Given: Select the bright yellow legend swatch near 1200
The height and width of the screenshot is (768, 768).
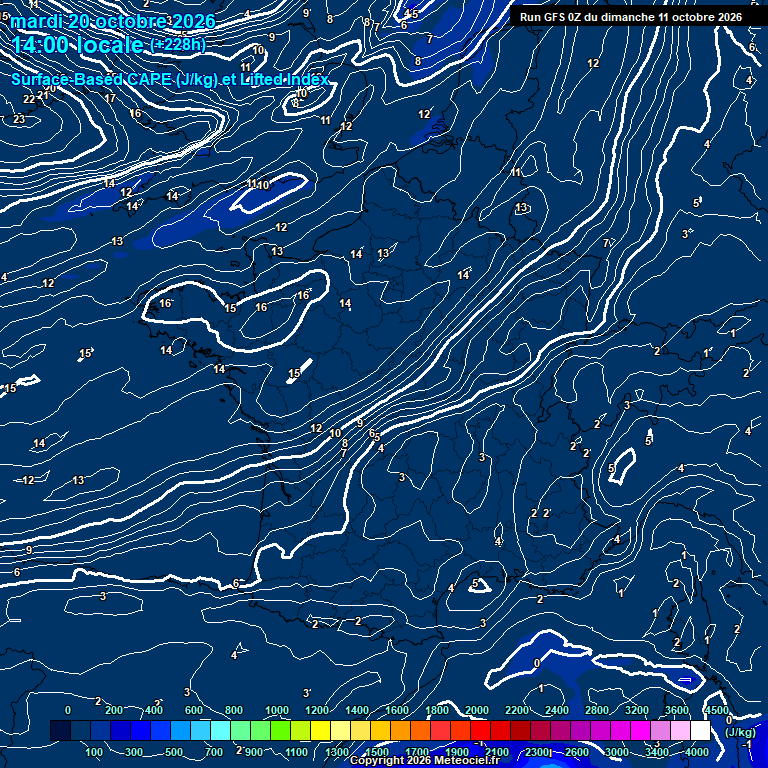Looking at the screenshot, I should click(x=320, y=730).
